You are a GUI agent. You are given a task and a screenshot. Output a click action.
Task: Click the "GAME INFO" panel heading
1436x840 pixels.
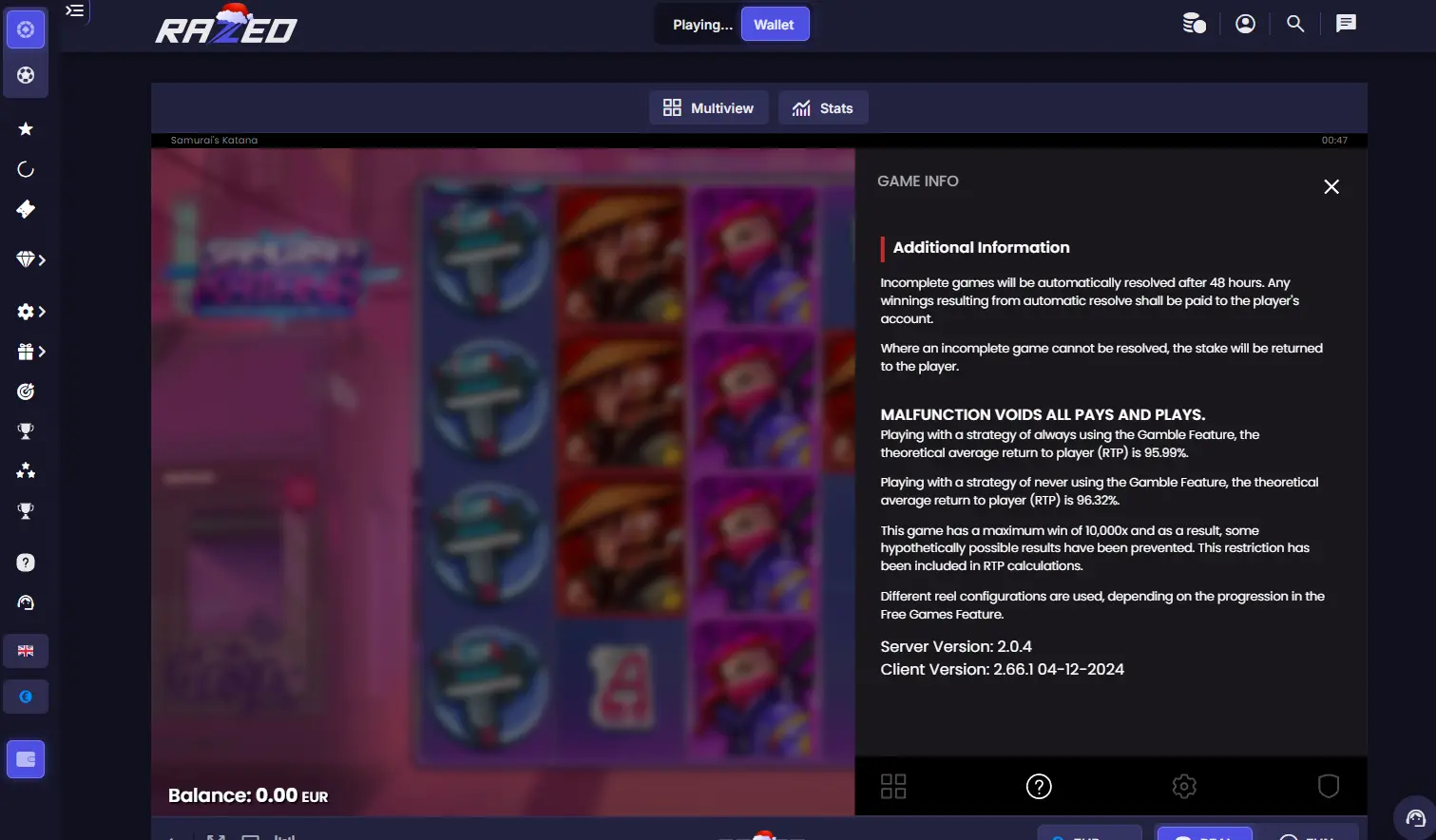[918, 181]
